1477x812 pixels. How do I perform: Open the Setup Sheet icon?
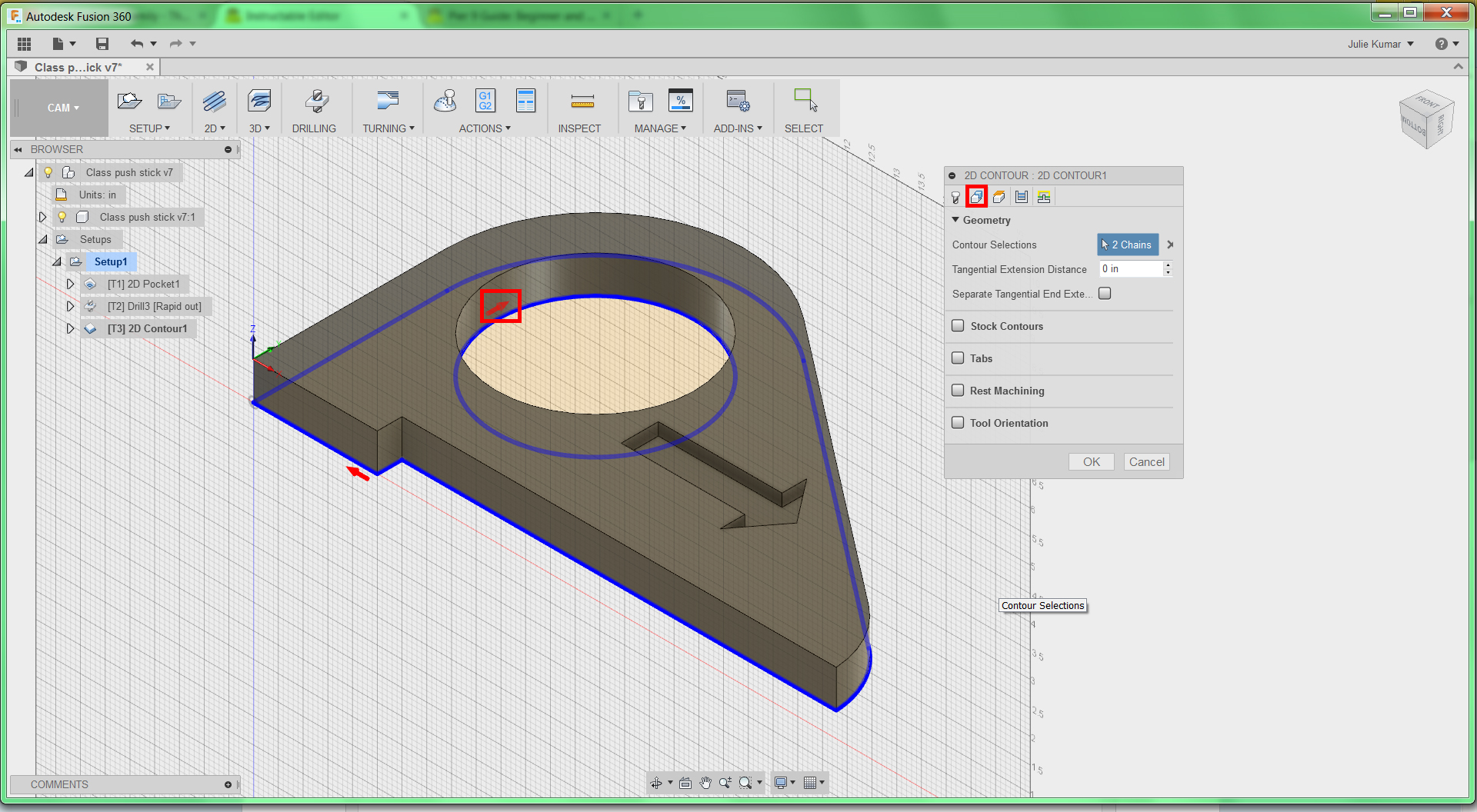[526, 101]
